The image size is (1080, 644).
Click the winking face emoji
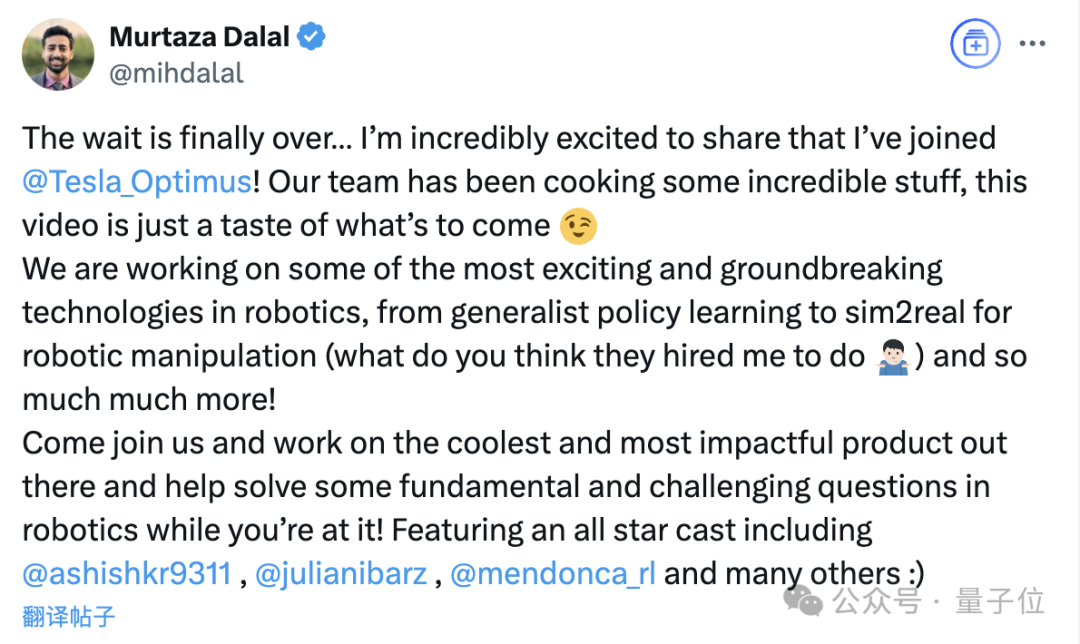click(x=581, y=226)
